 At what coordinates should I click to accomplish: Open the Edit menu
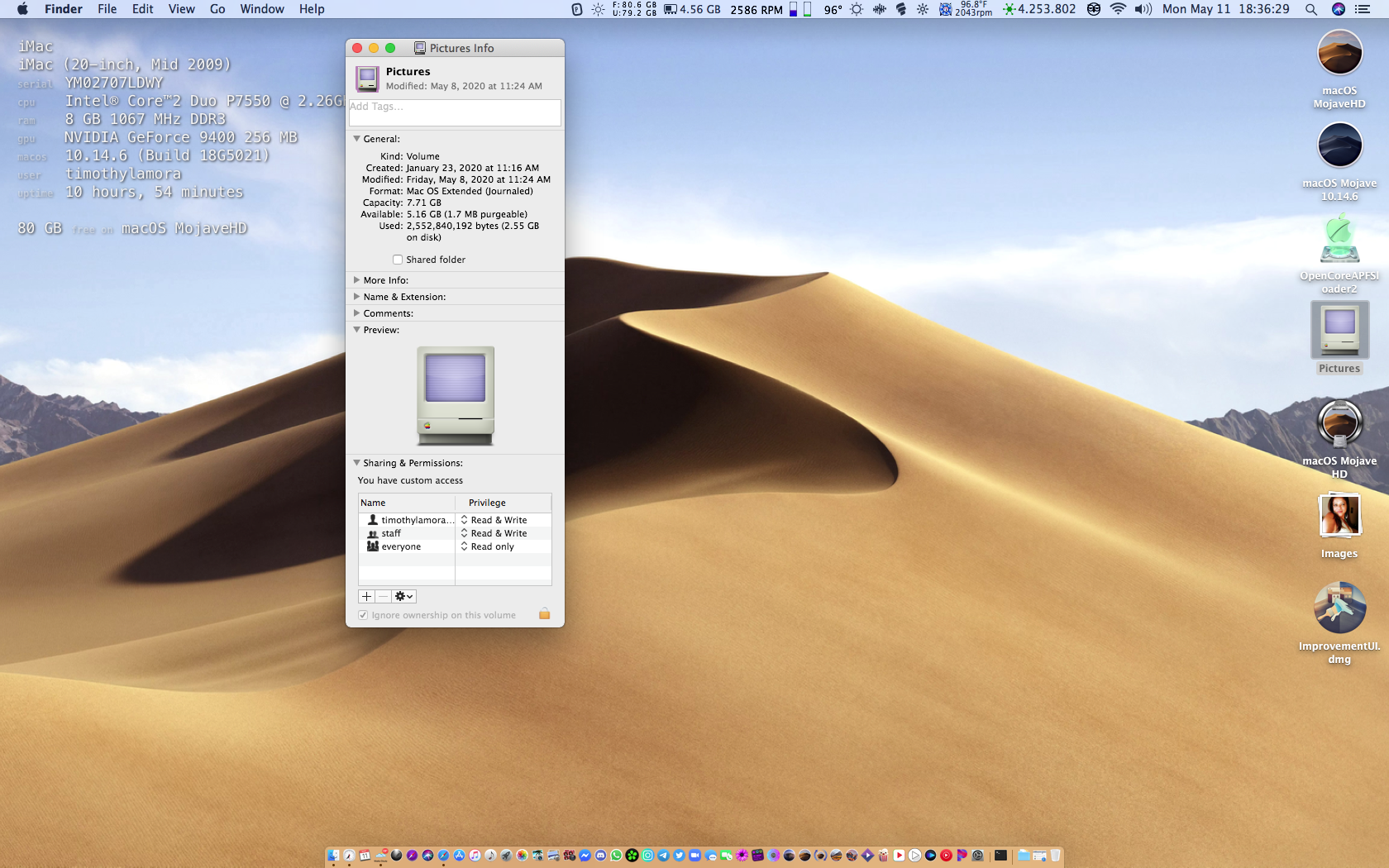(143, 9)
